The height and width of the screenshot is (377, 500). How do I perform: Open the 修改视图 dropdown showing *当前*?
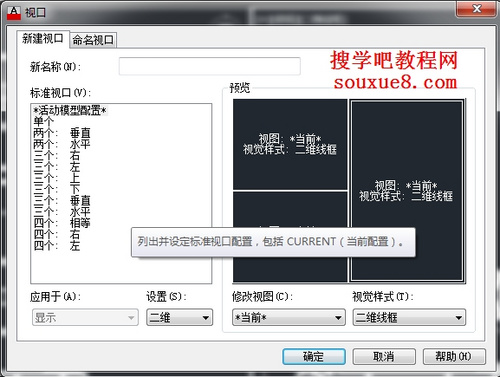click(x=289, y=317)
